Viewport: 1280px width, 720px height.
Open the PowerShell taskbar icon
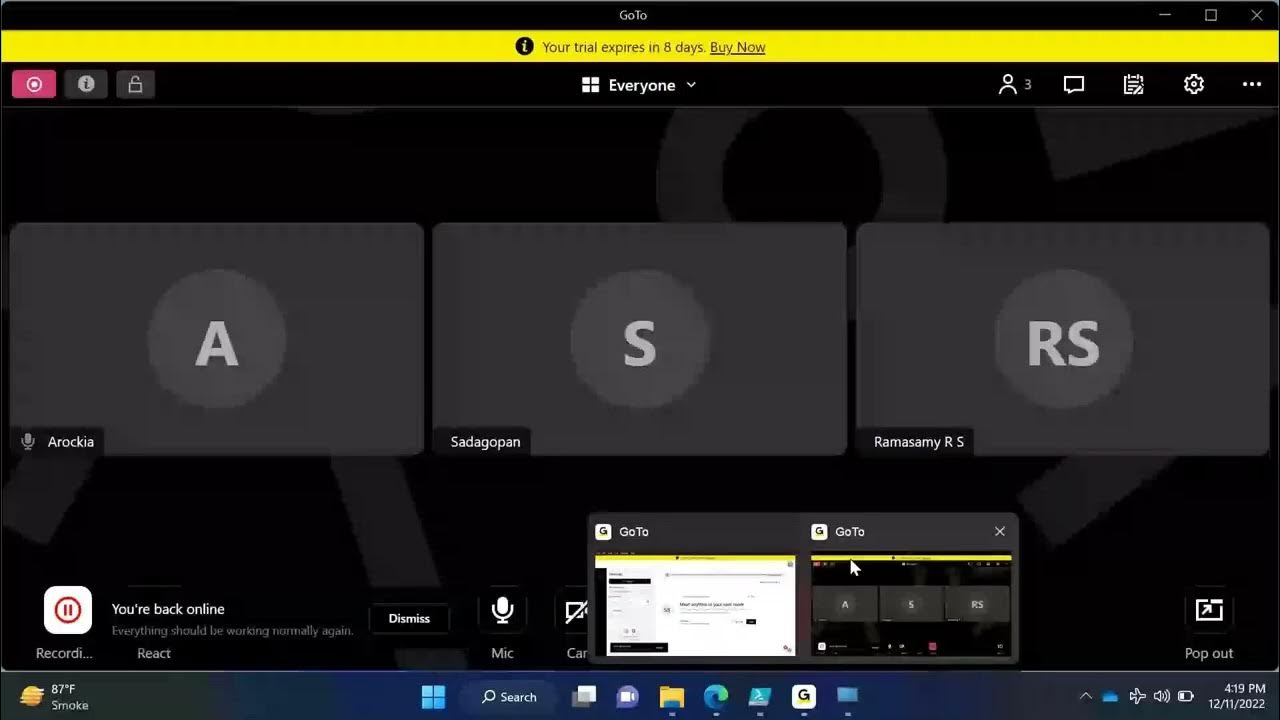[760, 696]
